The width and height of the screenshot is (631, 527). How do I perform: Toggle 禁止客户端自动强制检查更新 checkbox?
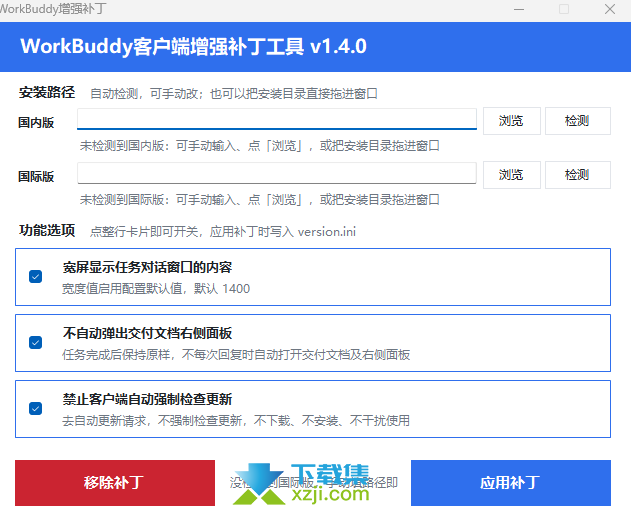coord(35,409)
